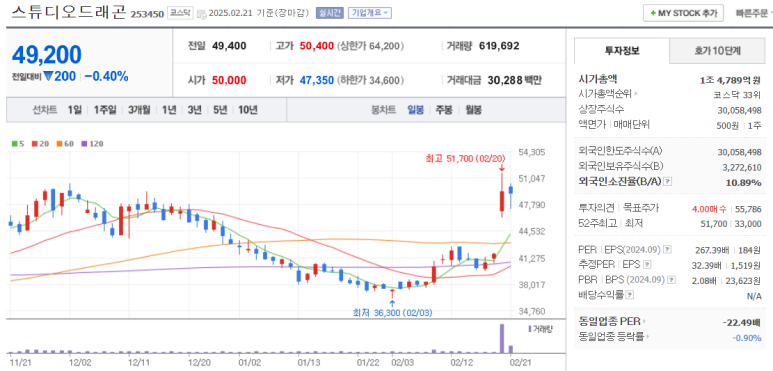
Task: Click the purple 120-day moving average legend
Action: [x=92, y=144]
